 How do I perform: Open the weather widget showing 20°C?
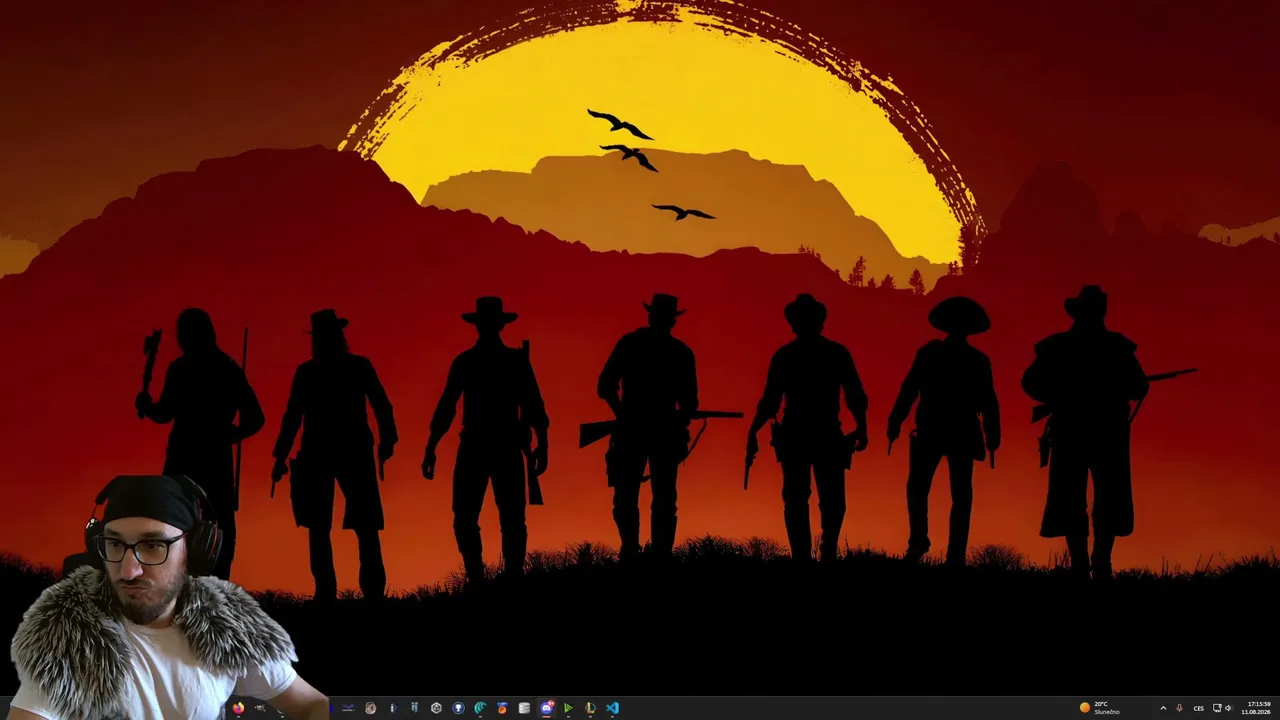click(x=1100, y=708)
